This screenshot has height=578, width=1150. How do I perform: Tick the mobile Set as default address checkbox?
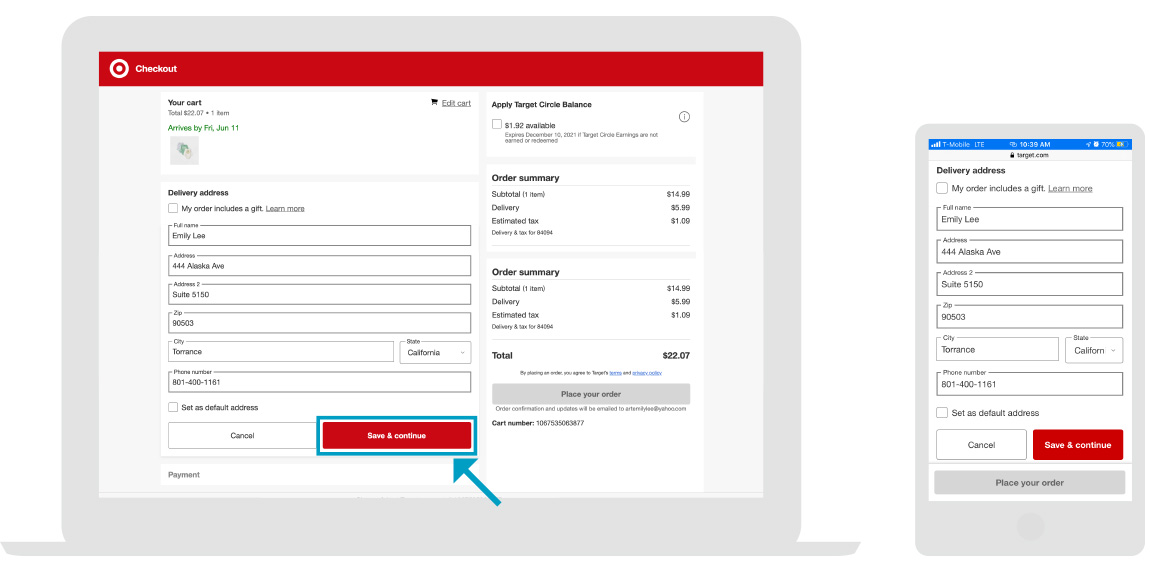point(942,413)
